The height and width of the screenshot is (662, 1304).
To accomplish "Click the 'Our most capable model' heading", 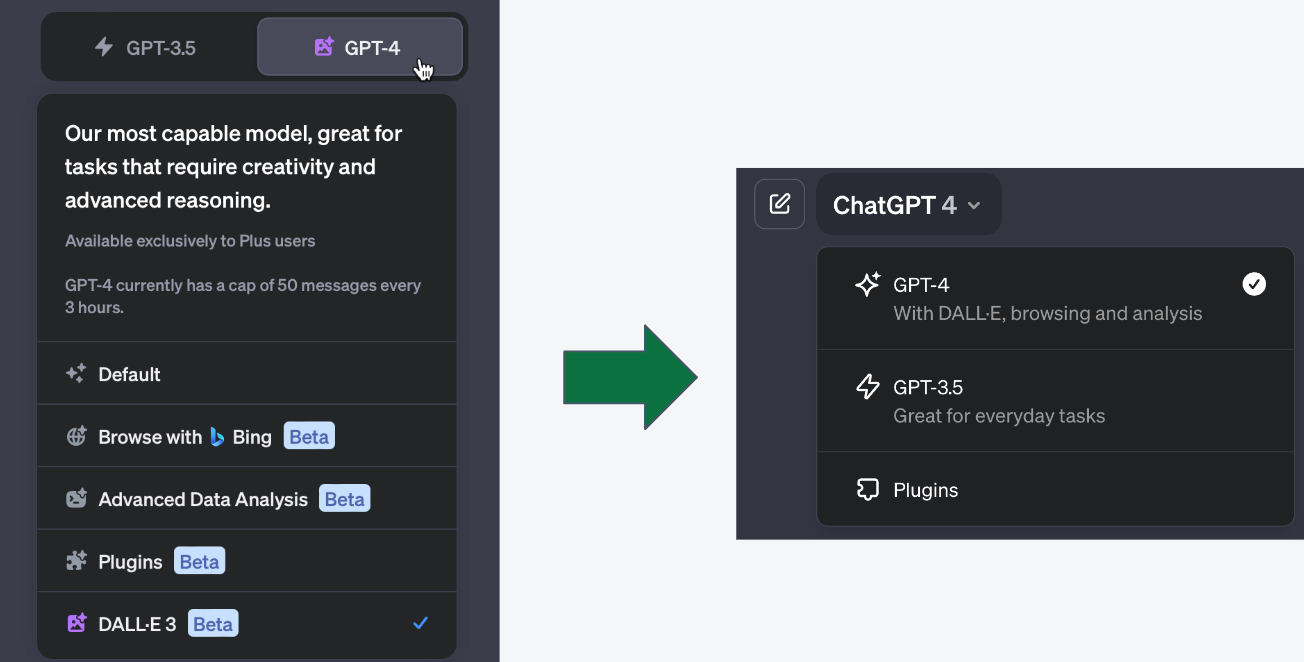I will click(234, 167).
